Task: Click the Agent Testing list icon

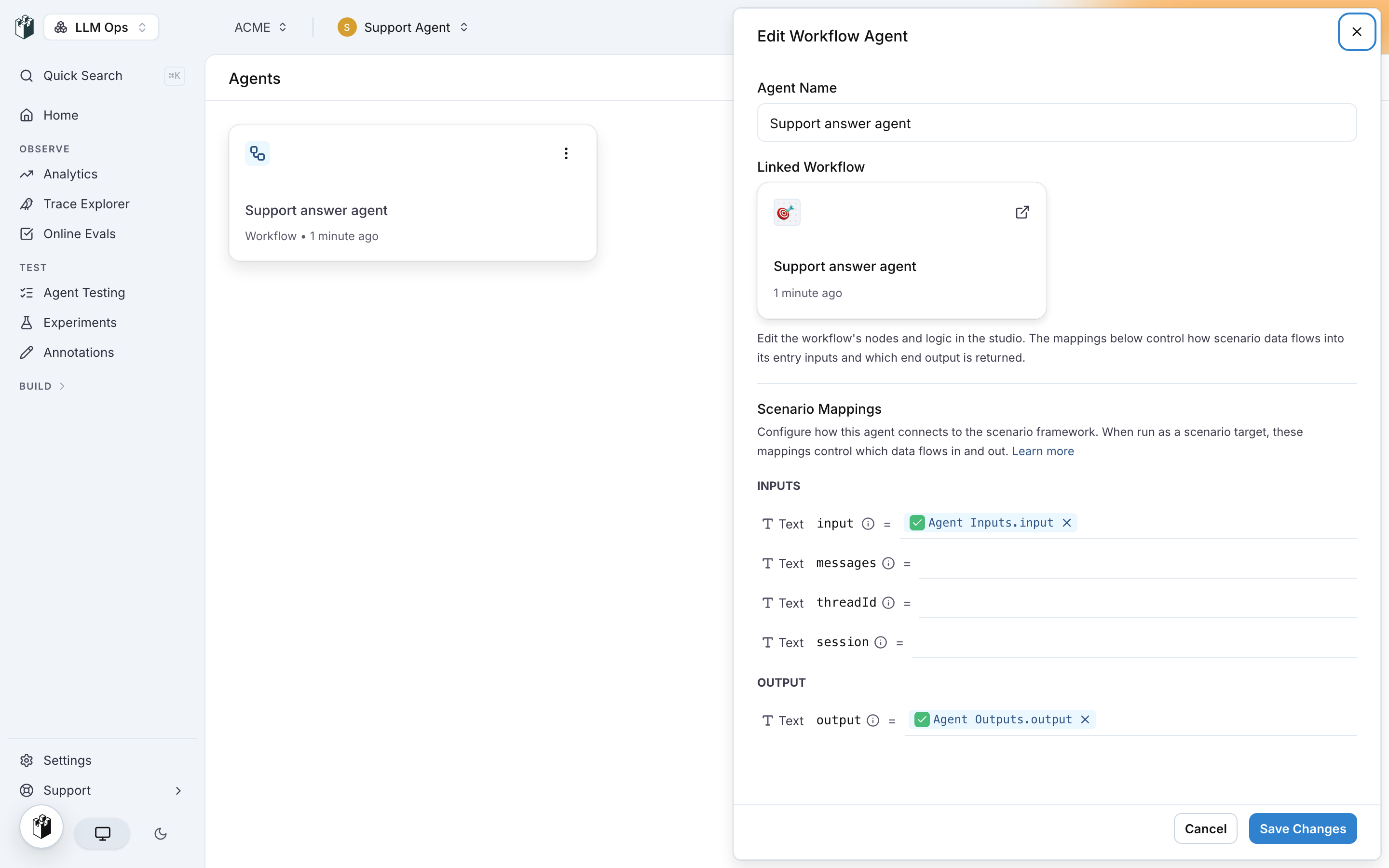Action: [27, 293]
